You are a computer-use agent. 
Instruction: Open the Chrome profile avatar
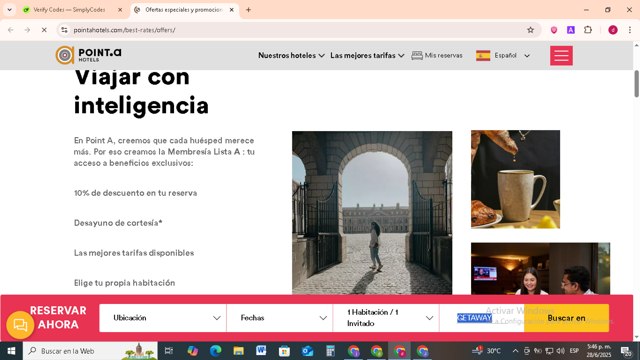click(x=613, y=30)
